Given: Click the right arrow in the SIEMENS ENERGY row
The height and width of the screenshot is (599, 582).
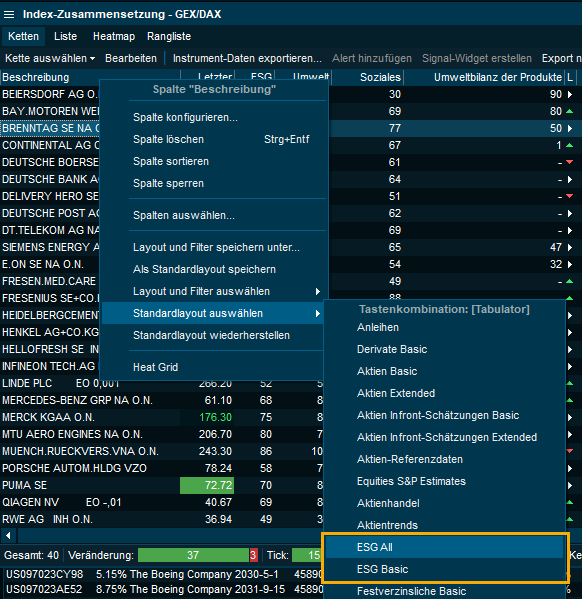Looking at the screenshot, I should (570, 247).
